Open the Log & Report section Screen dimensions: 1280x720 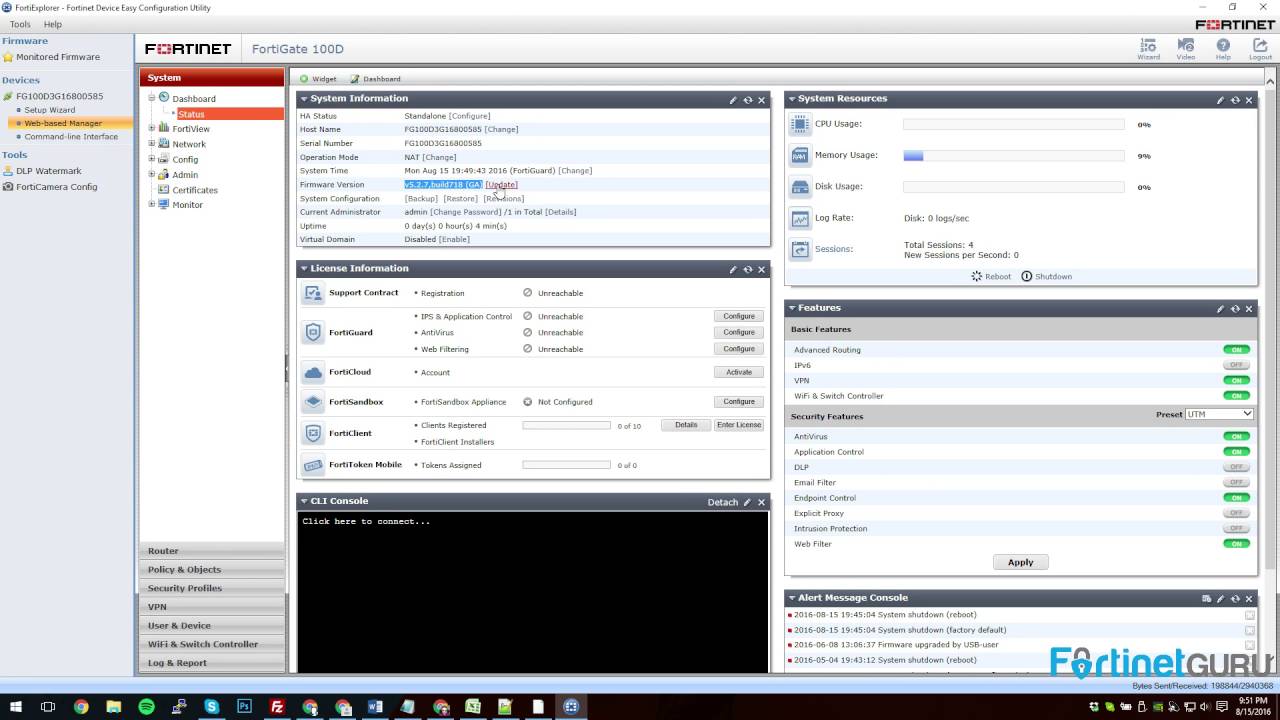212,663
